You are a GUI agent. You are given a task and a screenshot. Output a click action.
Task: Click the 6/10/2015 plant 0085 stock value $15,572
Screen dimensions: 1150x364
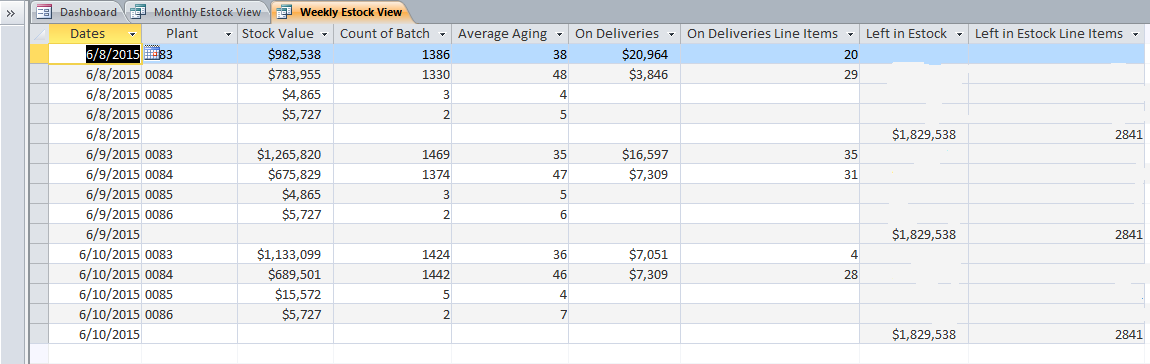tap(285, 294)
